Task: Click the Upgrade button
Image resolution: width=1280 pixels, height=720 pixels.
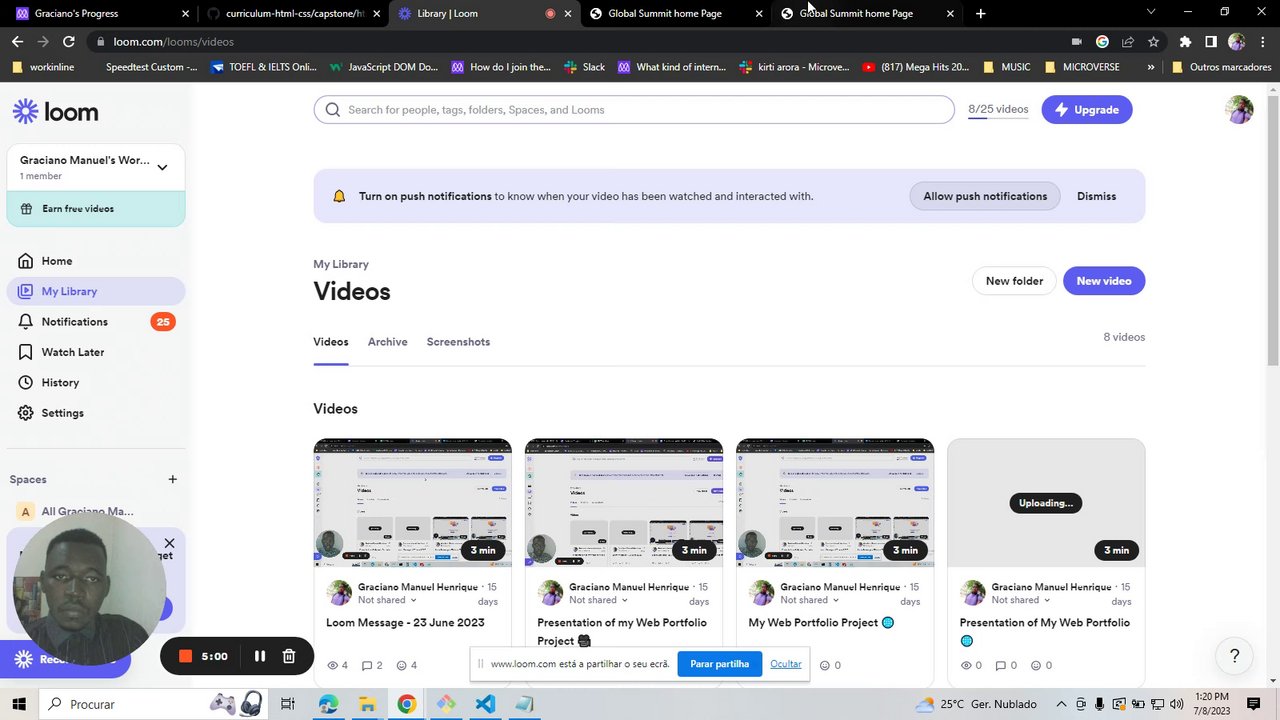Action: pos(1086,110)
